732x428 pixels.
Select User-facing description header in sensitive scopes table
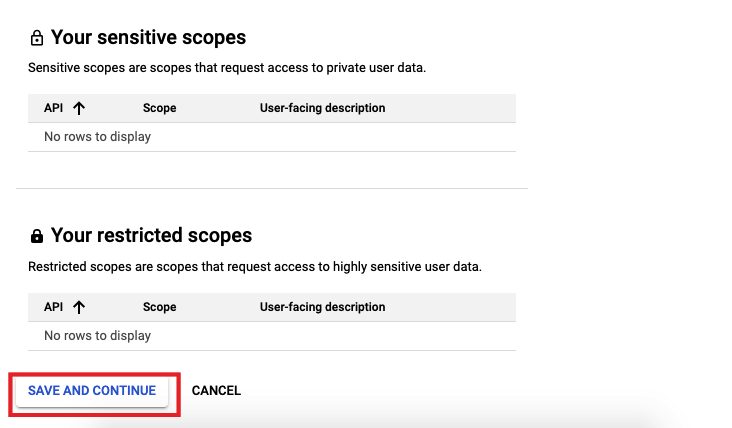click(x=322, y=108)
